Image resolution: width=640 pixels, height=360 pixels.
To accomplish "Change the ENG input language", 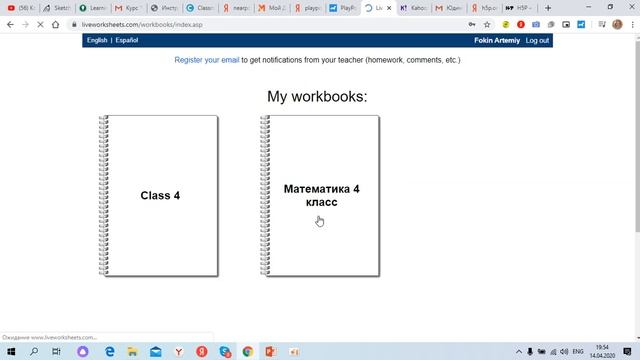I will click(x=578, y=351).
